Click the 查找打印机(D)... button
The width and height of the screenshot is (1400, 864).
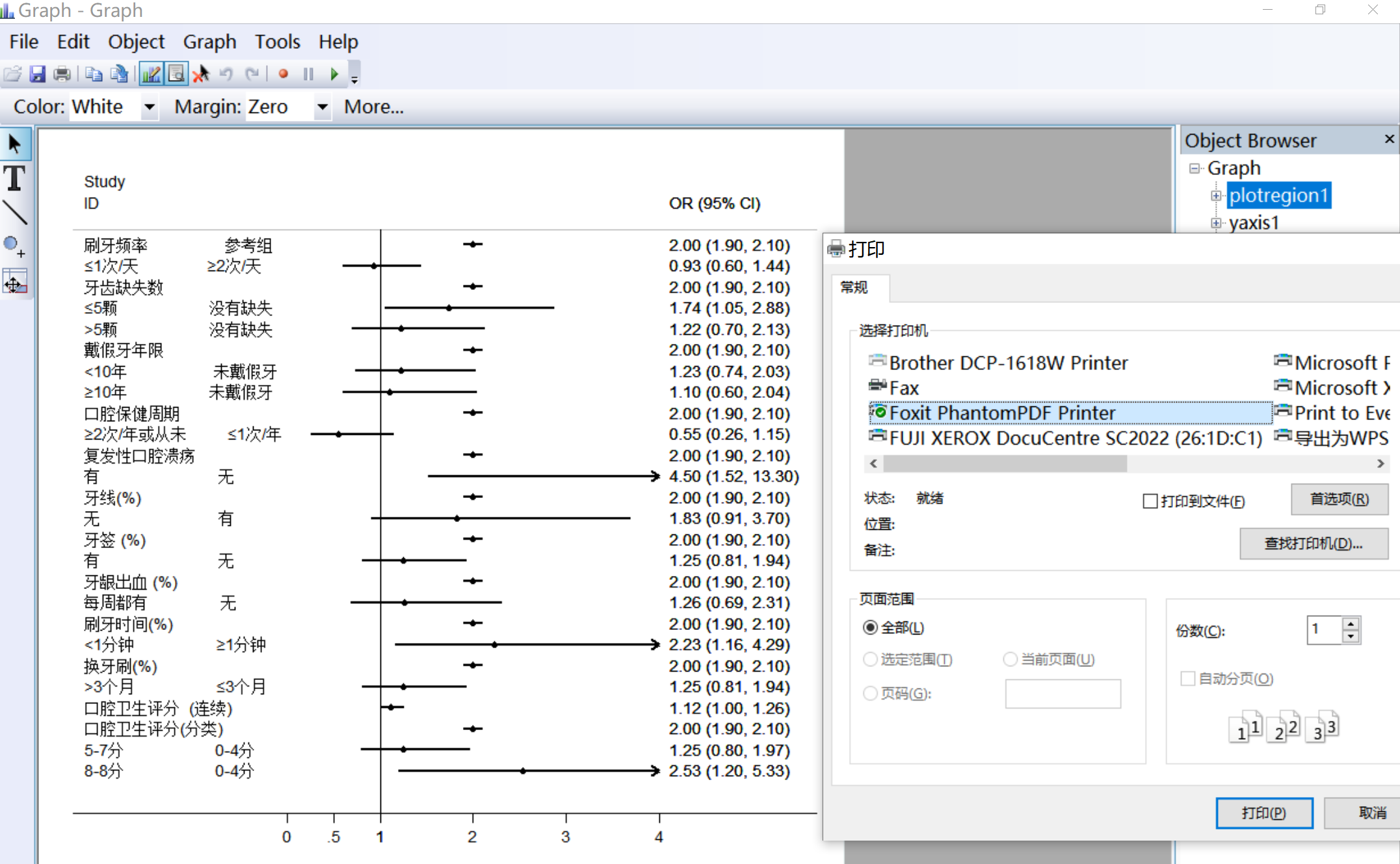[1314, 543]
